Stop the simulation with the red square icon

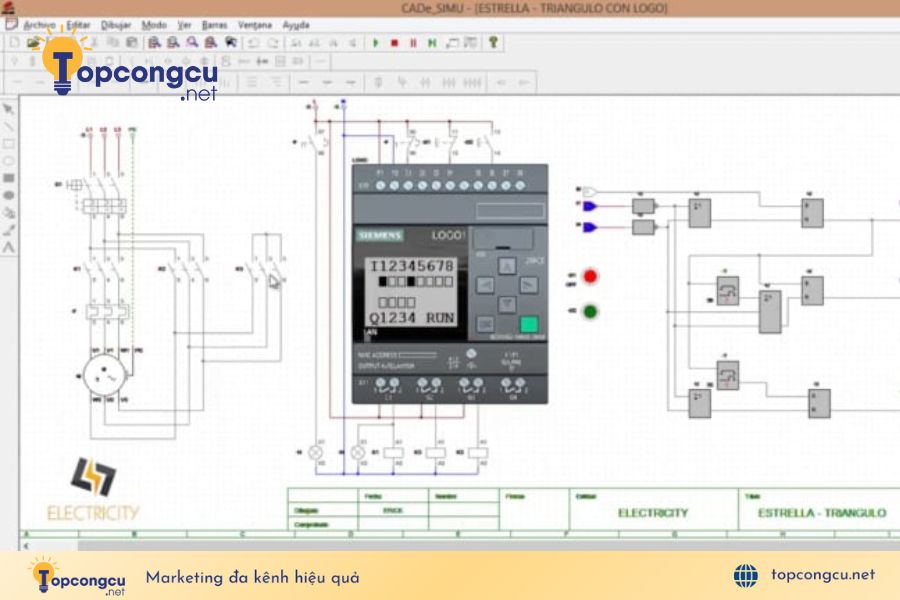pos(394,42)
